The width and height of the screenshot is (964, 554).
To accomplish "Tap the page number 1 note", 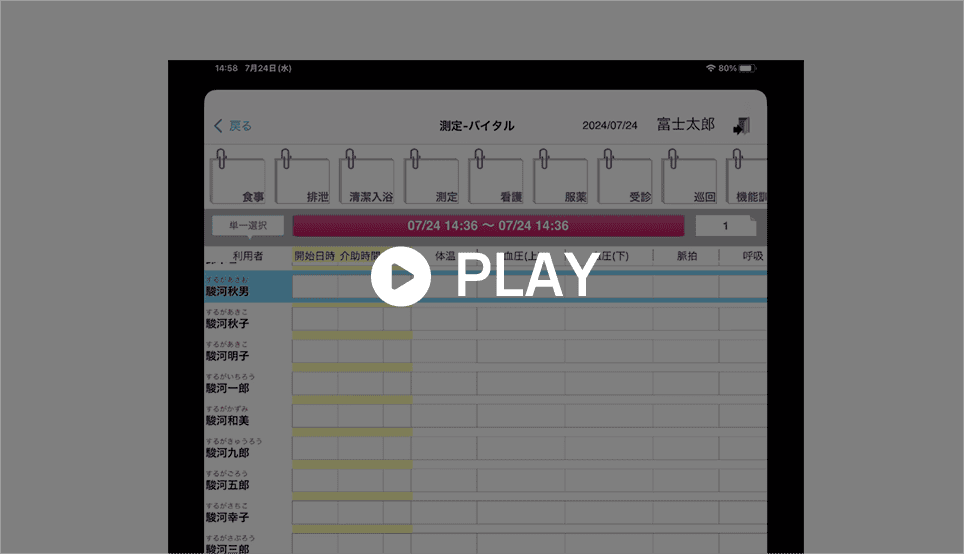I will point(725,226).
